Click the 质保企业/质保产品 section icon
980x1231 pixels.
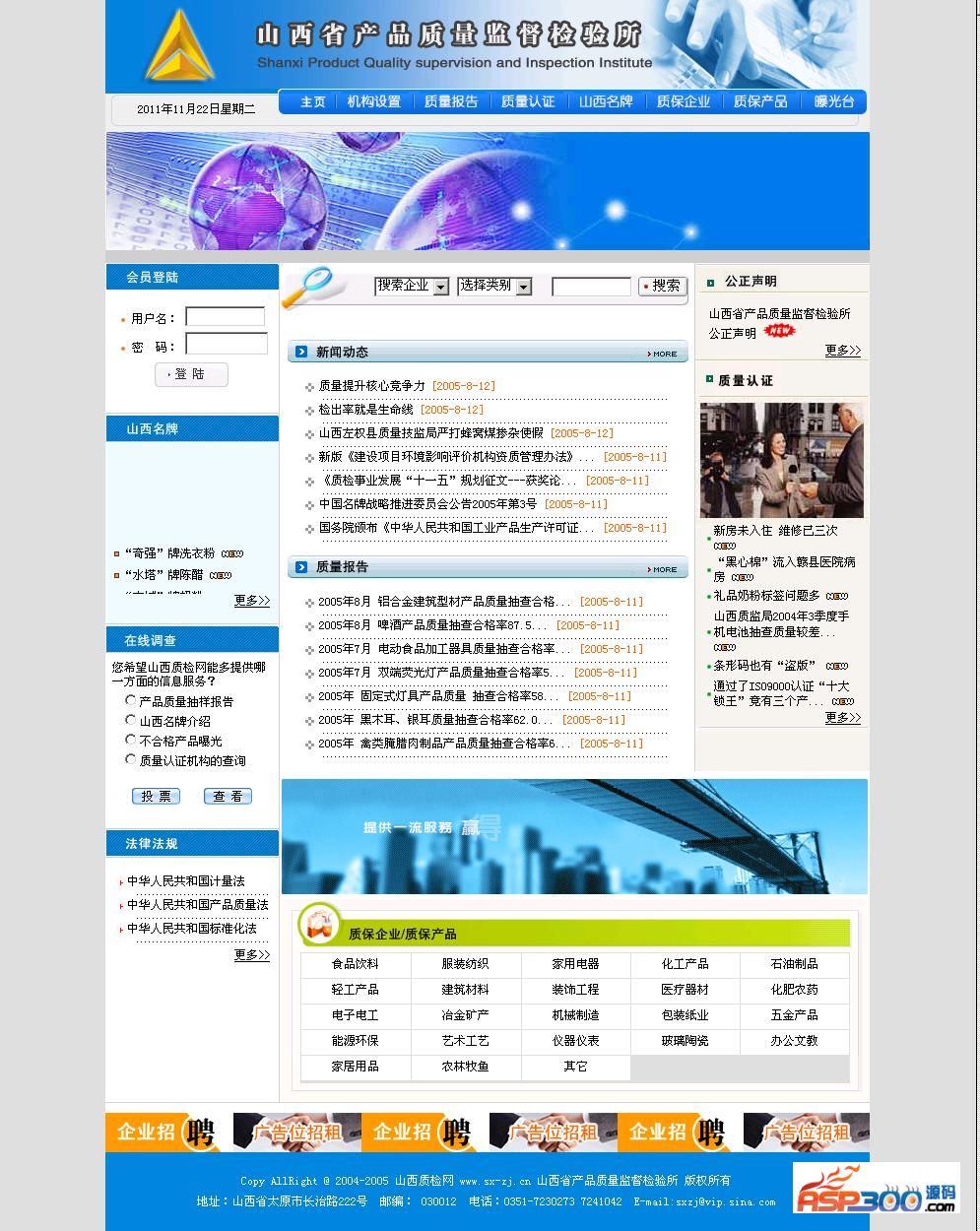click(x=319, y=925)
